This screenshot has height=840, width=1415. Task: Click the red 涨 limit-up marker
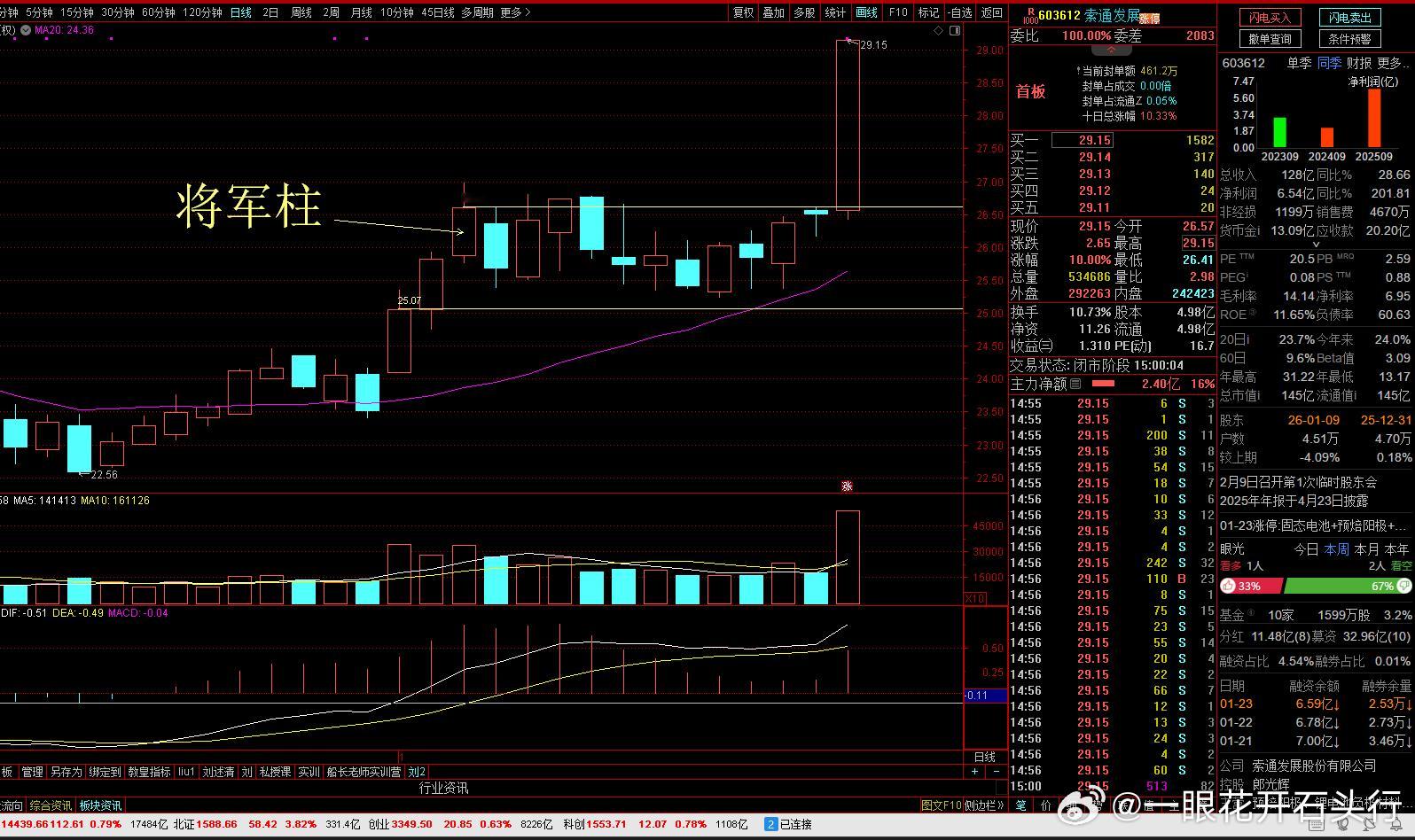point(847,486)
